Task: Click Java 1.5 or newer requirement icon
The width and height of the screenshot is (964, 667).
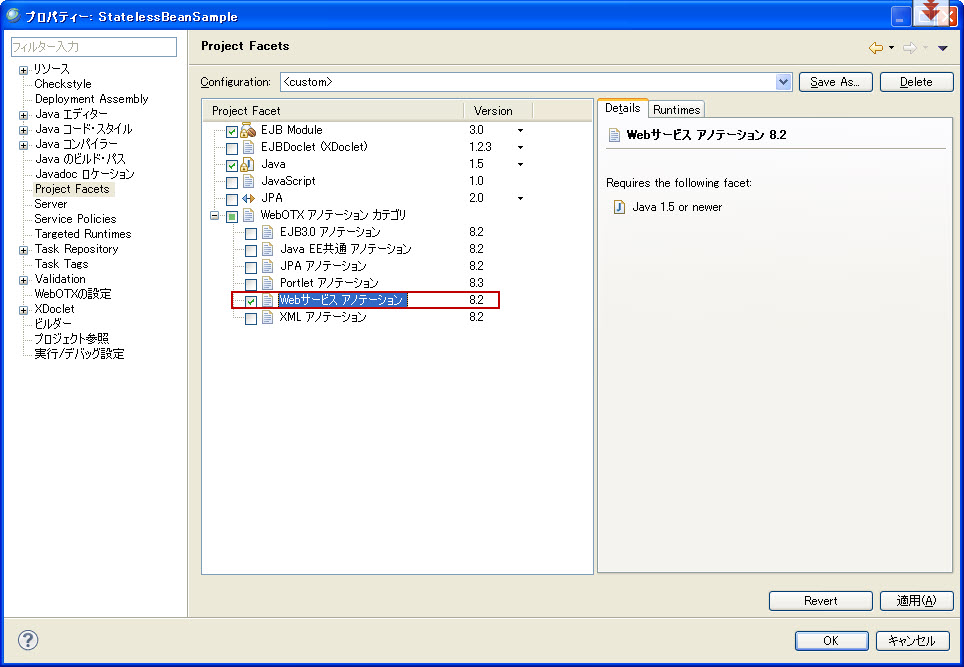Action: pyautogui.click(x=619, y=207)
